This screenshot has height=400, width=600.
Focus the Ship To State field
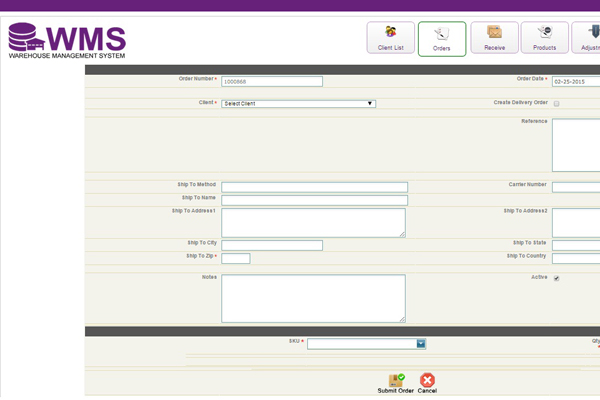pyautogui.click(x=576, y=245)
